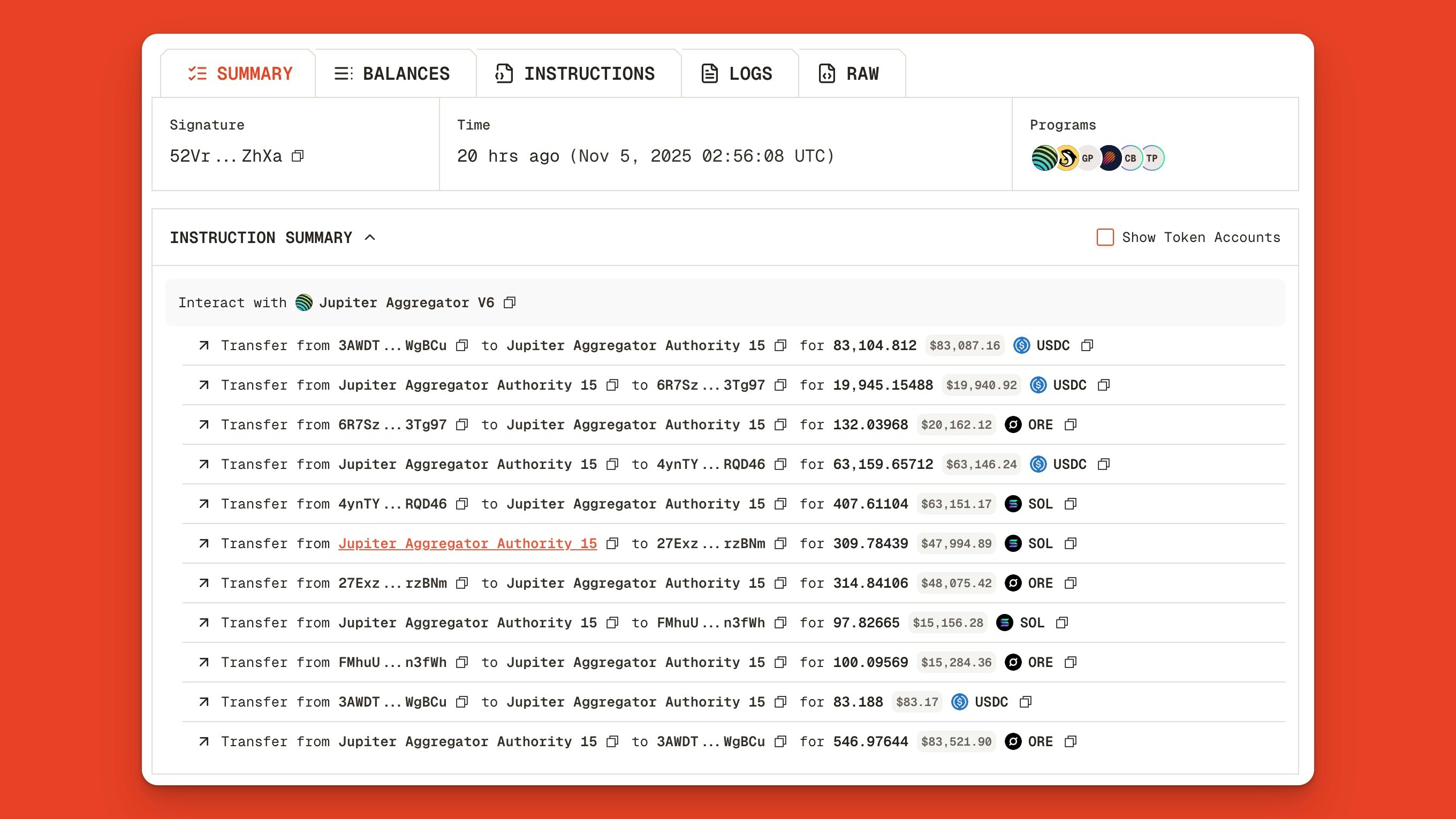Copy the transaction signature 52Vr...ZhXa
This screenshot has width=1456, height=819.
coord(298,156)
